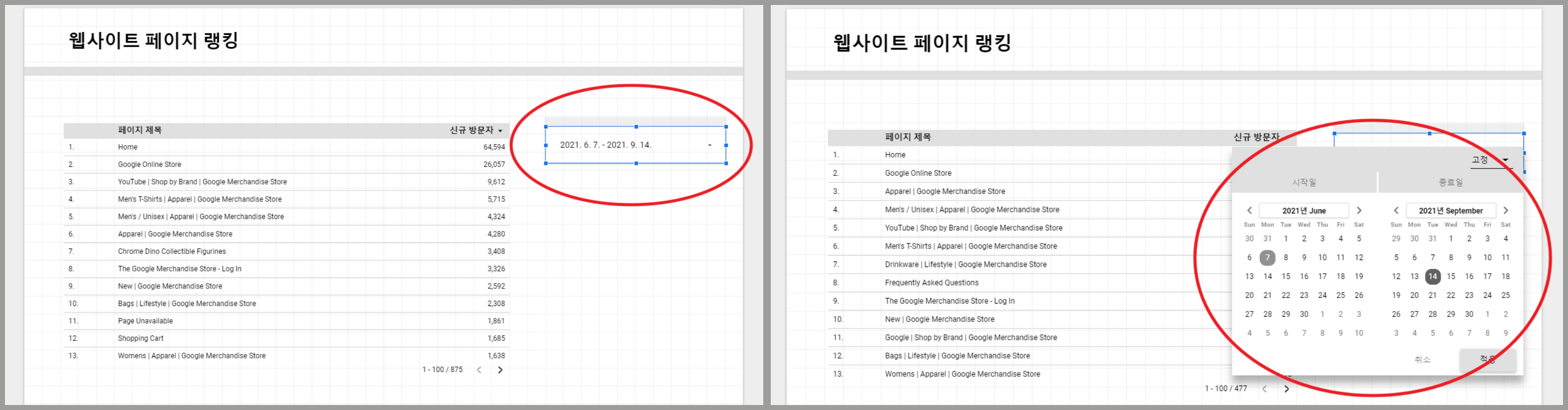Go to previous page in left table pagination
Image resolution: width=1568 pixels, height=410 pixels.
tap(479, 370)
